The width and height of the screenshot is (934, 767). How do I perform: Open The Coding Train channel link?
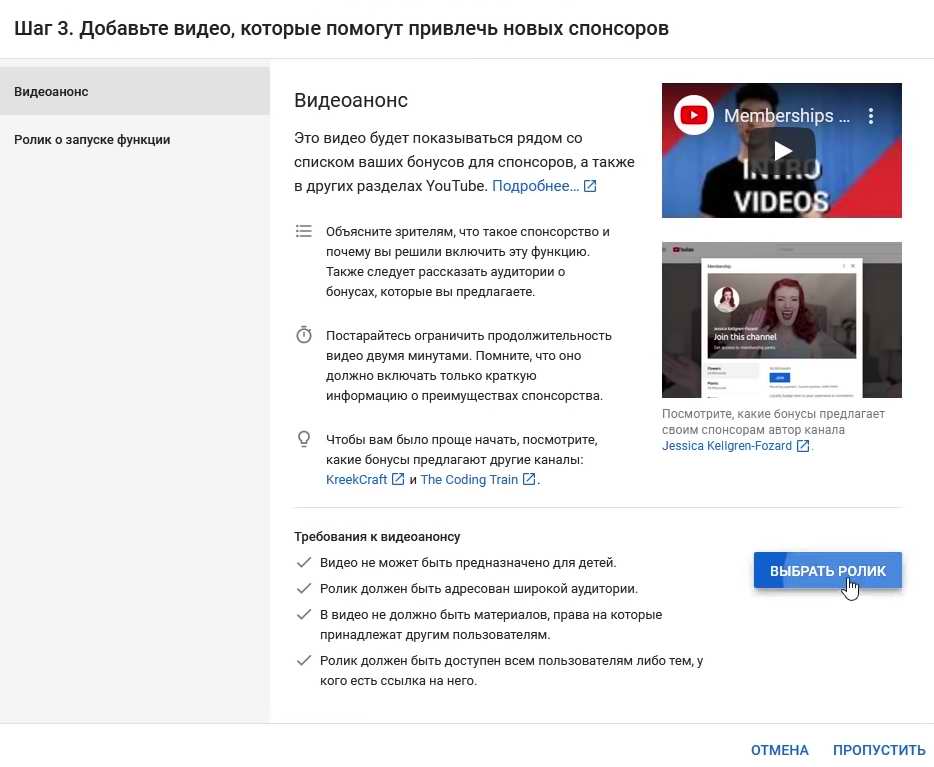(469, 479)
